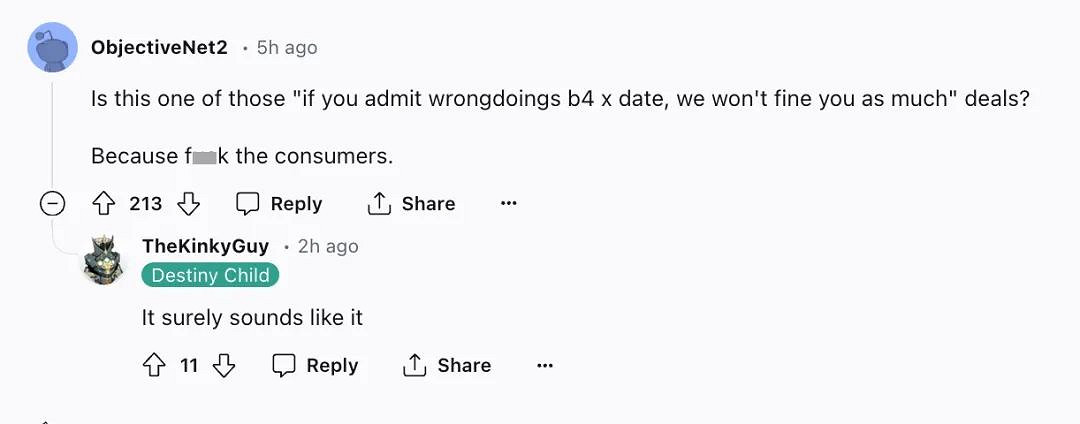
Task: Collapse the ObjectiveNet2 comment thread
Action: click(x=52, y=204)
